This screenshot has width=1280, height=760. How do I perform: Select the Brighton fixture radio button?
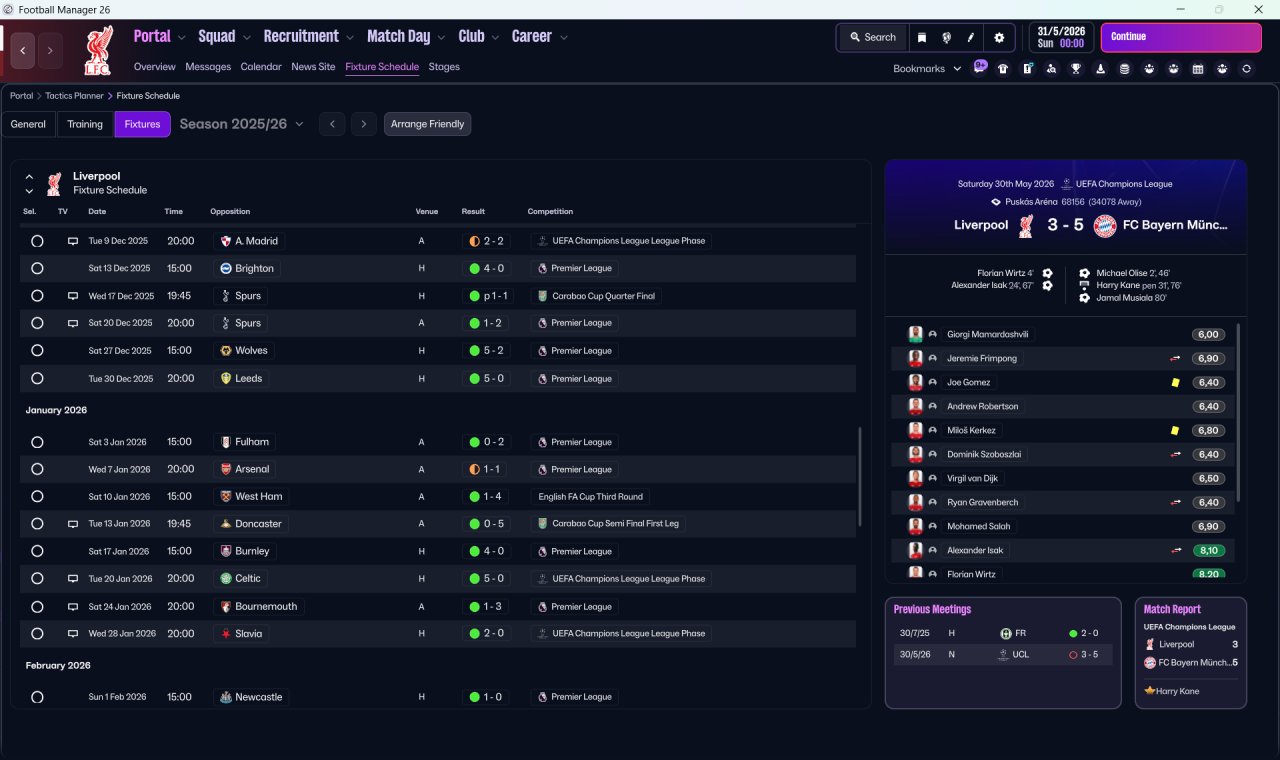click(37, 269)
